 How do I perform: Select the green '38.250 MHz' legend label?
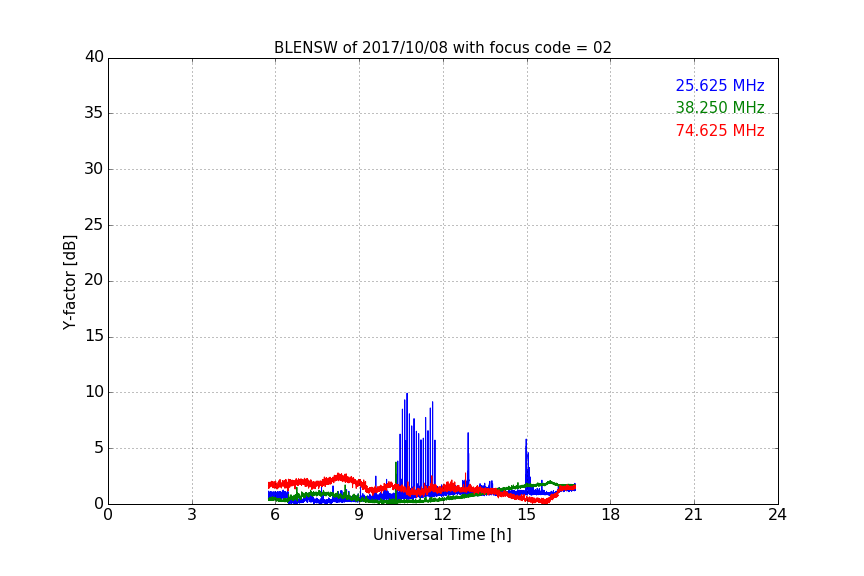[720, 107]
